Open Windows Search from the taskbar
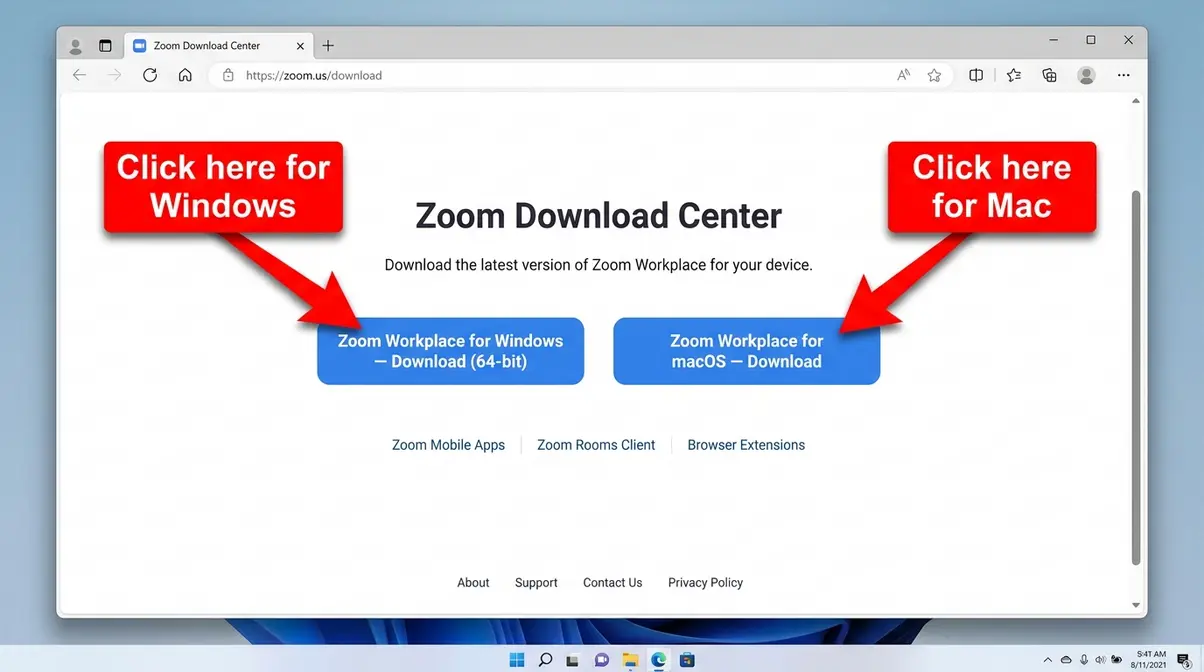The image size is (1204, 672). (x=545, y=660)
